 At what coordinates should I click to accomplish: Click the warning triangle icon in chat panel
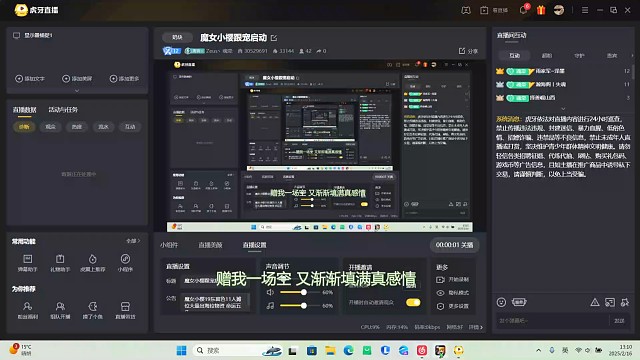595,302
